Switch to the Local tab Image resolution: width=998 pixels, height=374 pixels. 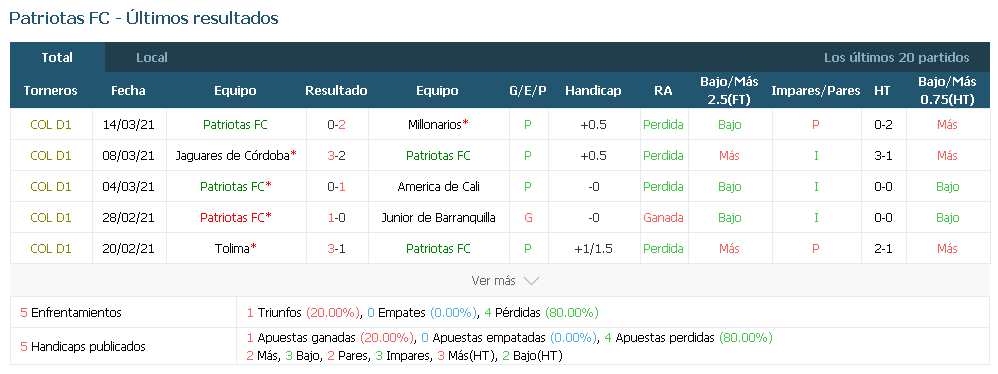pos(151,57)
